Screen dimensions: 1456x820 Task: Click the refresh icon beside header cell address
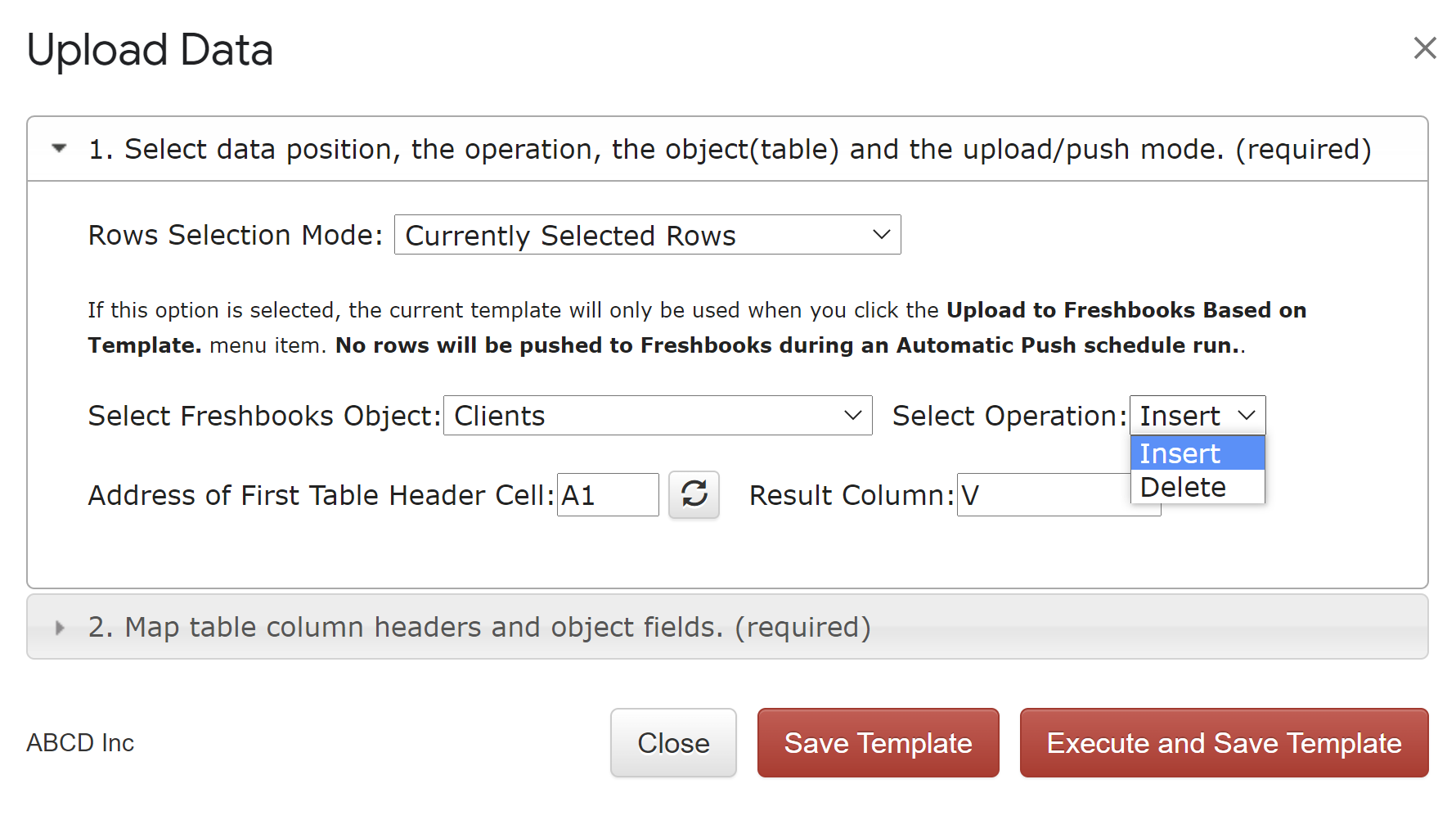pos(694,494)
